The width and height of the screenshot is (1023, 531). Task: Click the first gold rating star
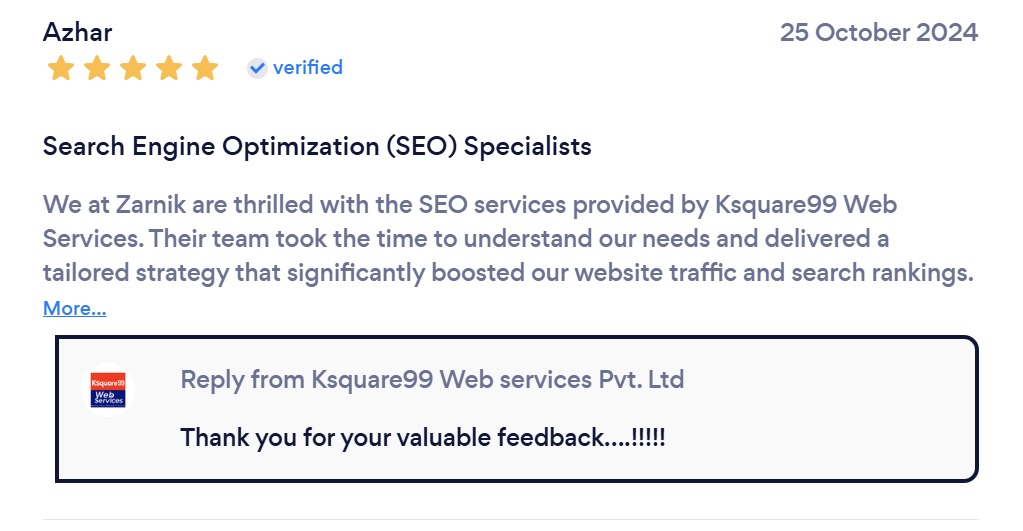pyautogui.click(x=61, y=68)
